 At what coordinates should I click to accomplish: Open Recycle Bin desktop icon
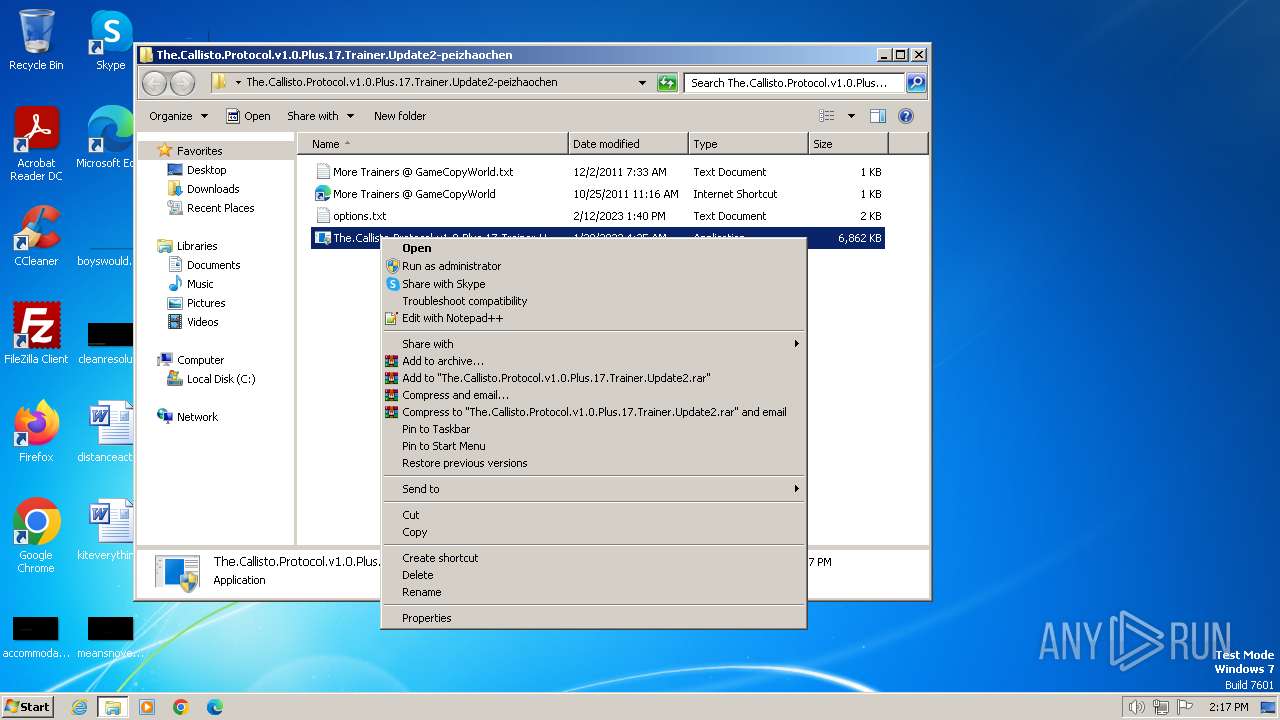[36, 40]
